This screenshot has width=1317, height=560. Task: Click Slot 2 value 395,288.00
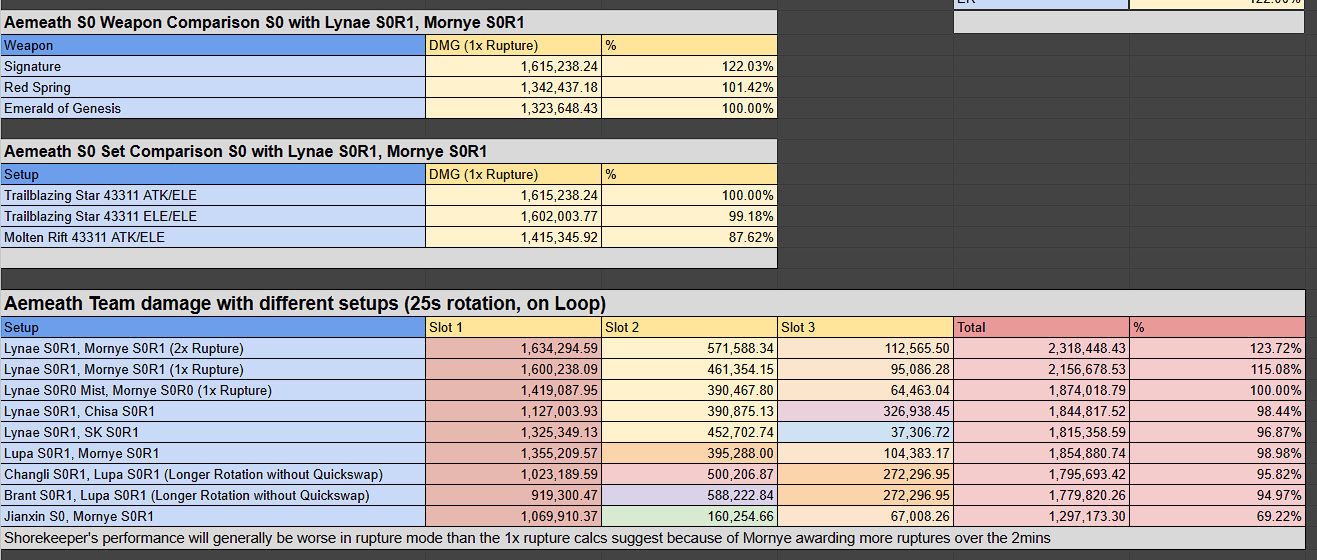click(690, 453)
